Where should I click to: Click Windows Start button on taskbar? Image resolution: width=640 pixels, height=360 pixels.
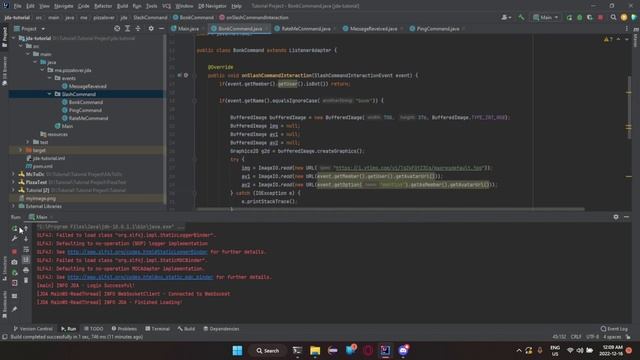[x=237, y=351]
